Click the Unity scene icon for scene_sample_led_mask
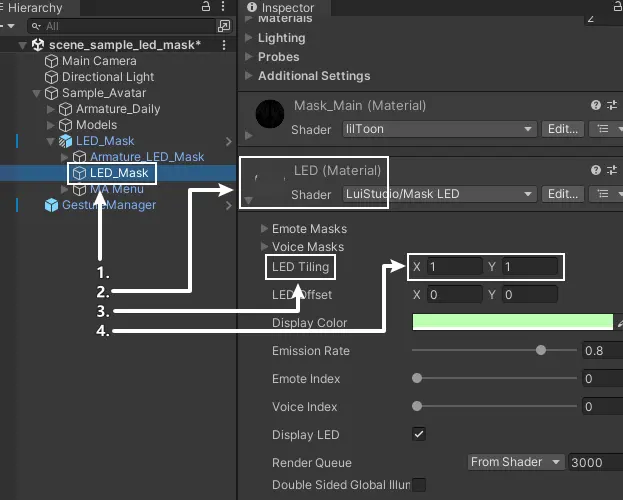Viewport: 623px width, 500px height. point(38,45)
